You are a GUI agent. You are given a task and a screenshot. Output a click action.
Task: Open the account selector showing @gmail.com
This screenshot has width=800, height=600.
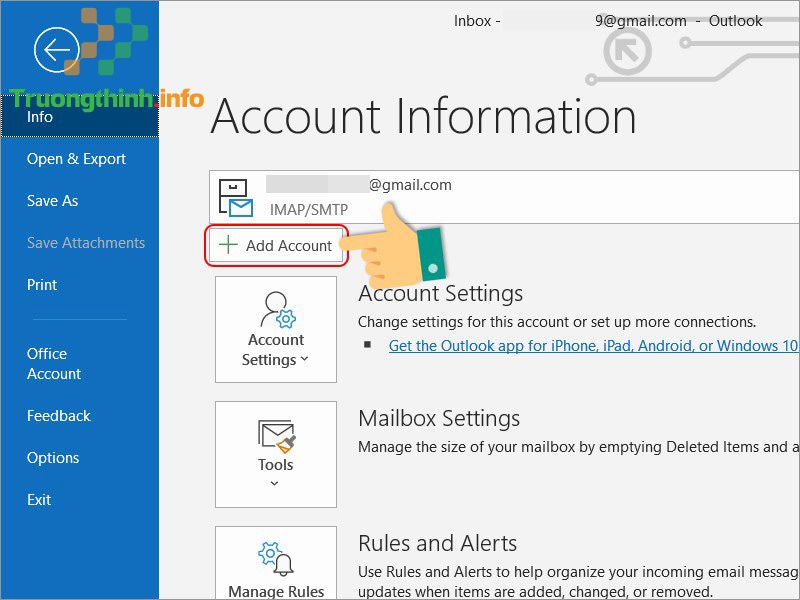[504, 197]
